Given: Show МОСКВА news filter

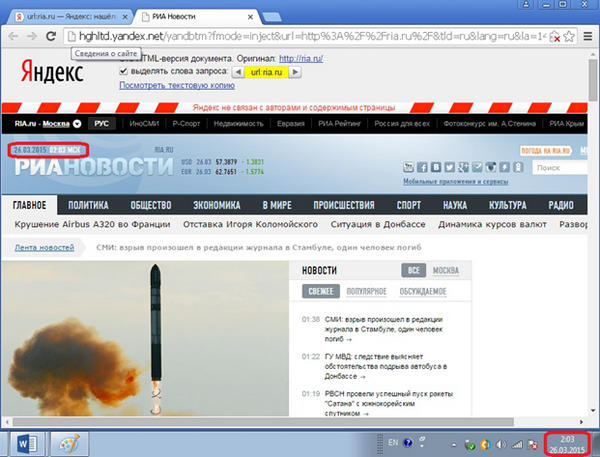Looking at the screenshot, I should (445, 271).
